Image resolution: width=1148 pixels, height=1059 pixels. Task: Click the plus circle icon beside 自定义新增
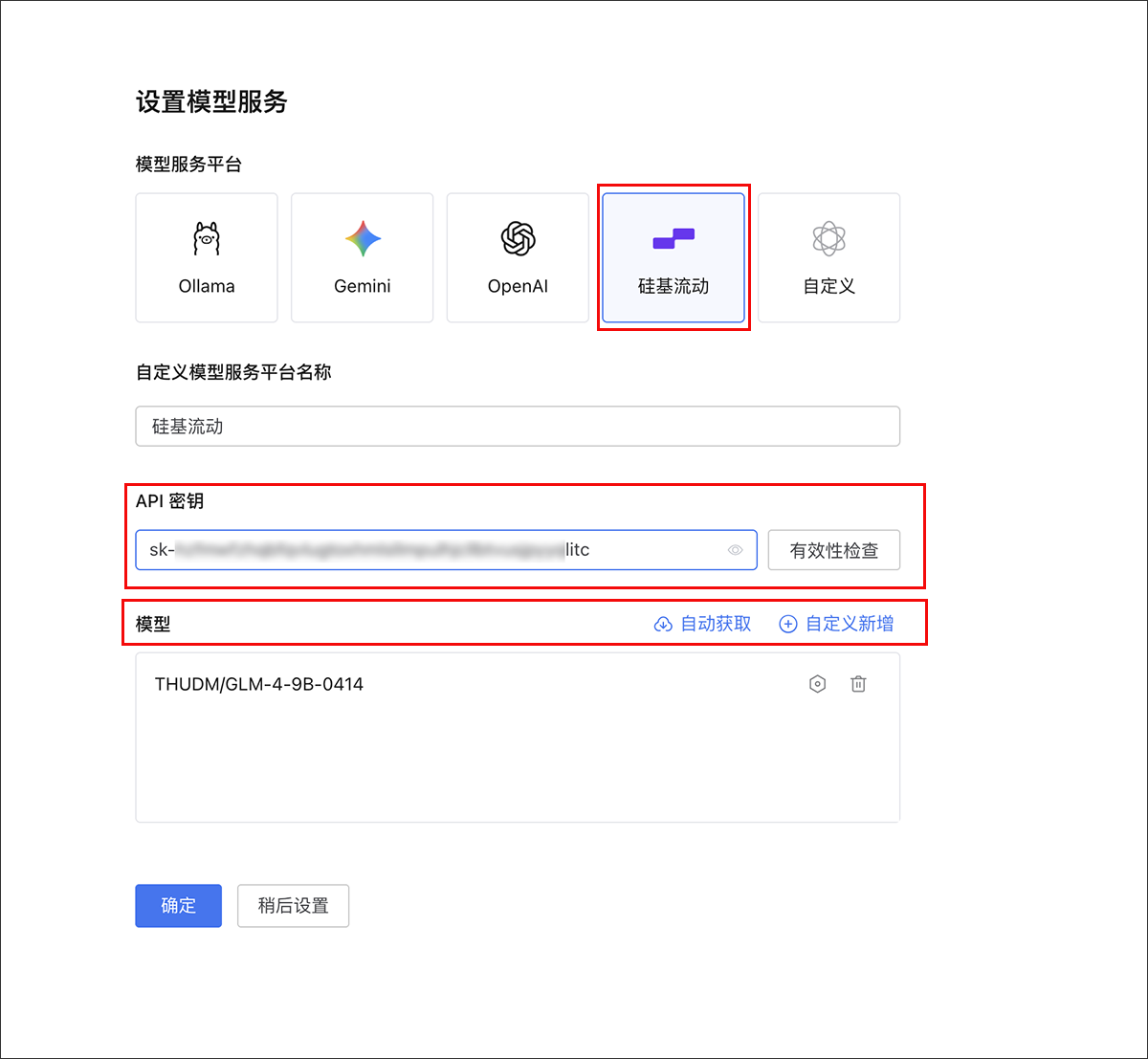pos(788,625)
